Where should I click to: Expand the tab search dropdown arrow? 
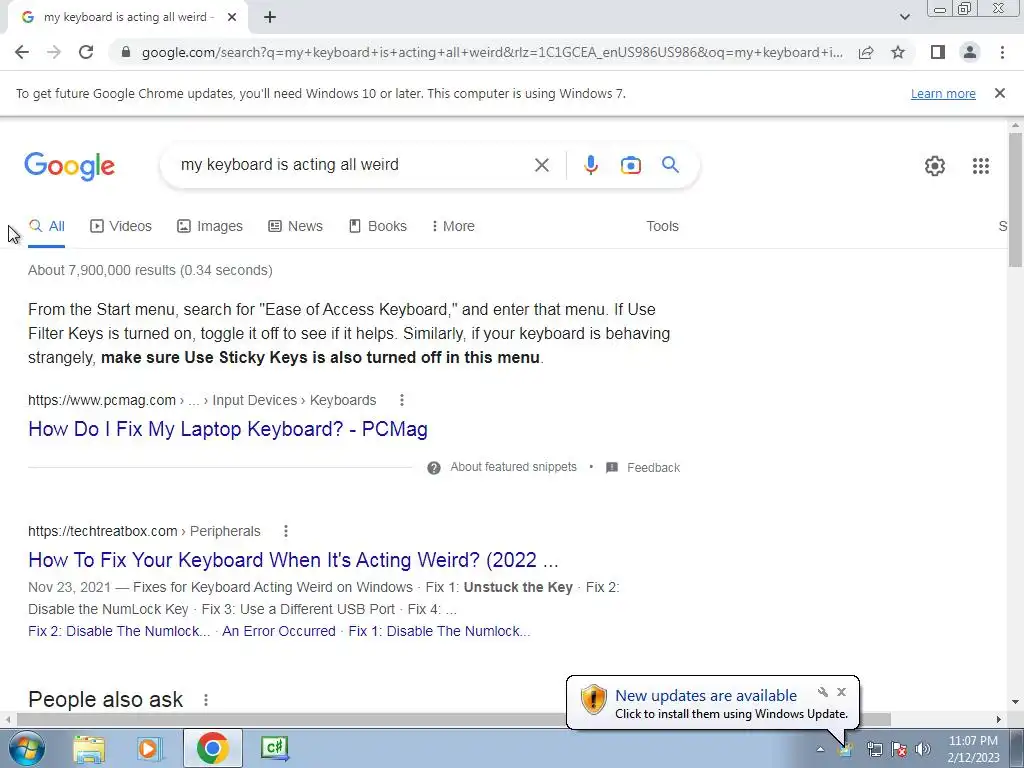[x=904, y=18]
